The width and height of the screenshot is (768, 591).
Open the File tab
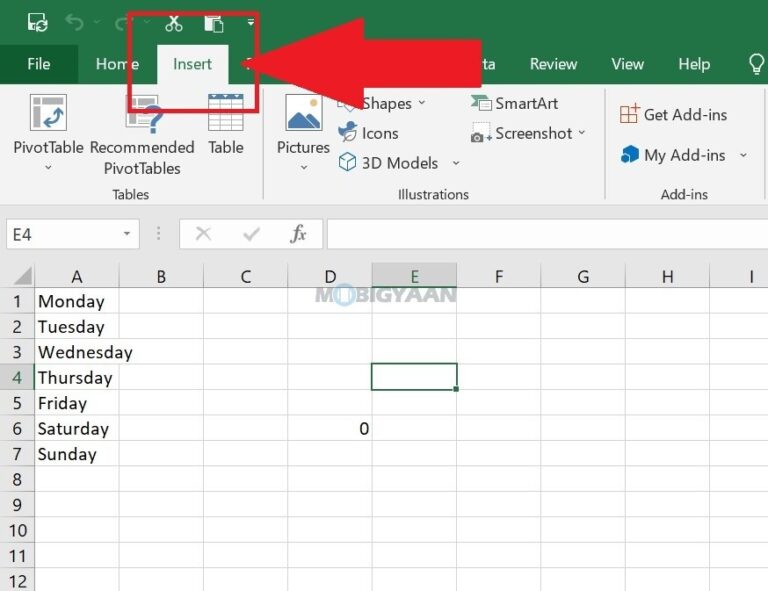39,64
